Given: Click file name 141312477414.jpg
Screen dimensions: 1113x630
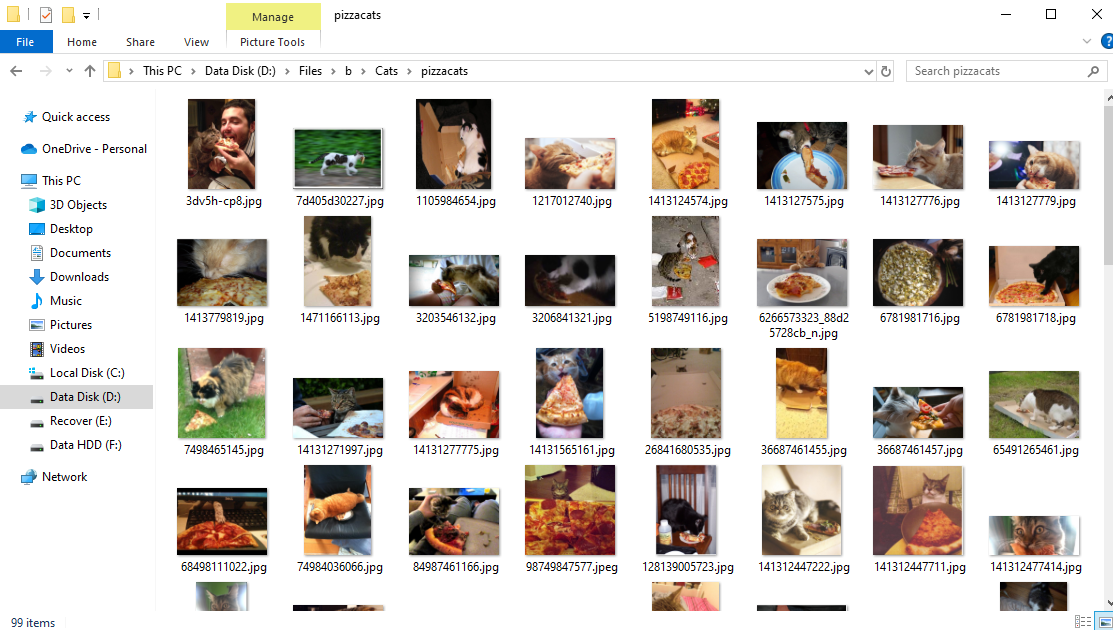Looking at the screenshot, I should click(x=1036, y=568).
